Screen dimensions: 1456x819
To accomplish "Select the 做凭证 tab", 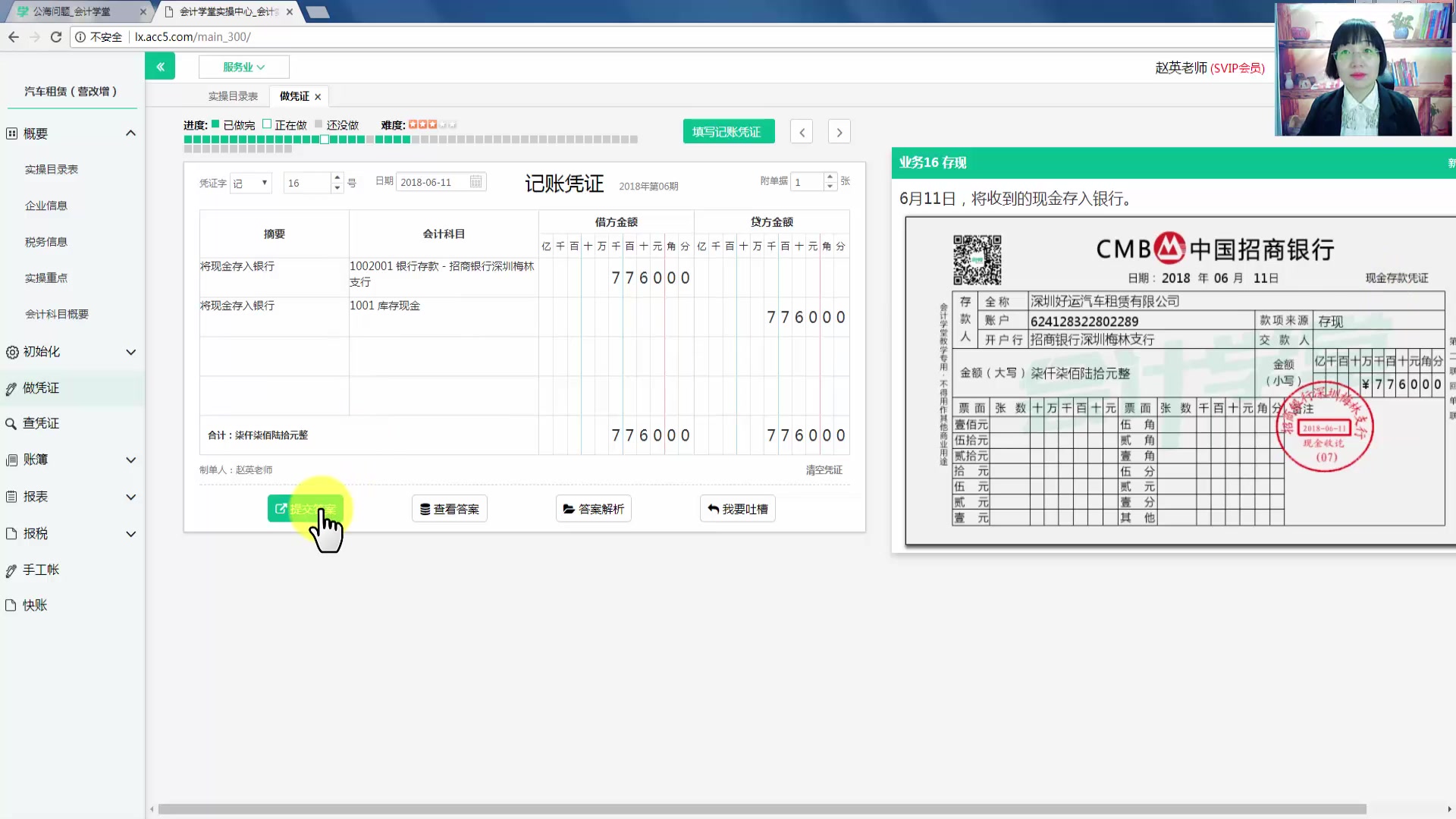I will (x=292, y=96).
